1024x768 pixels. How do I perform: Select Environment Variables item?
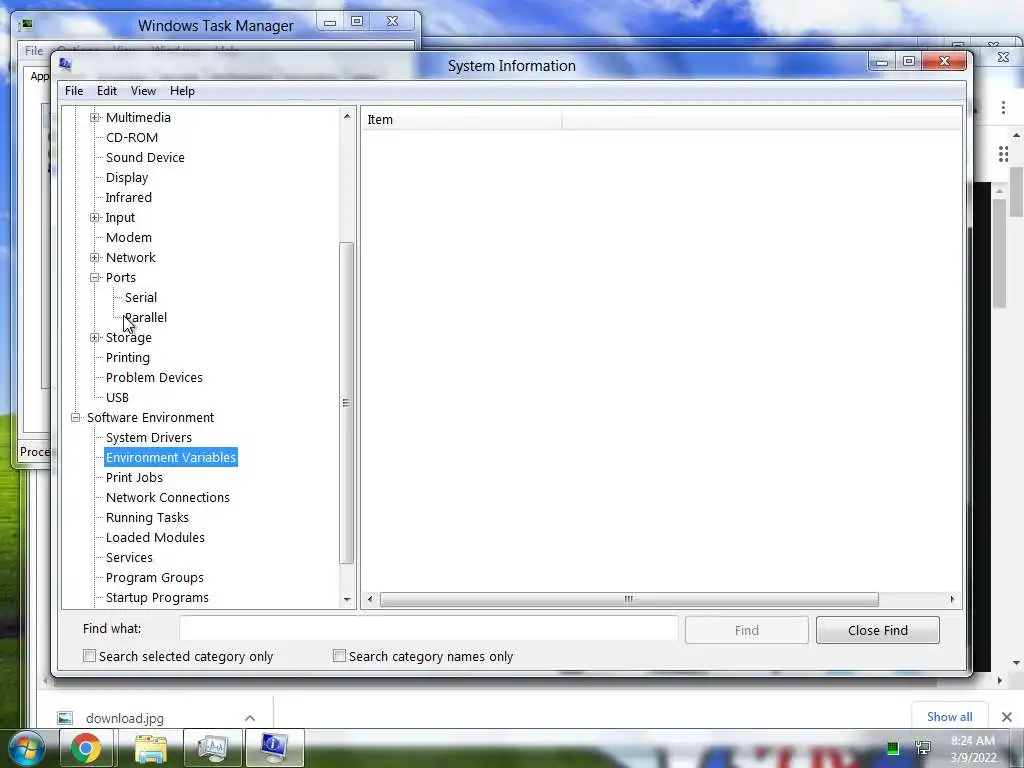[x=170, y=457]
